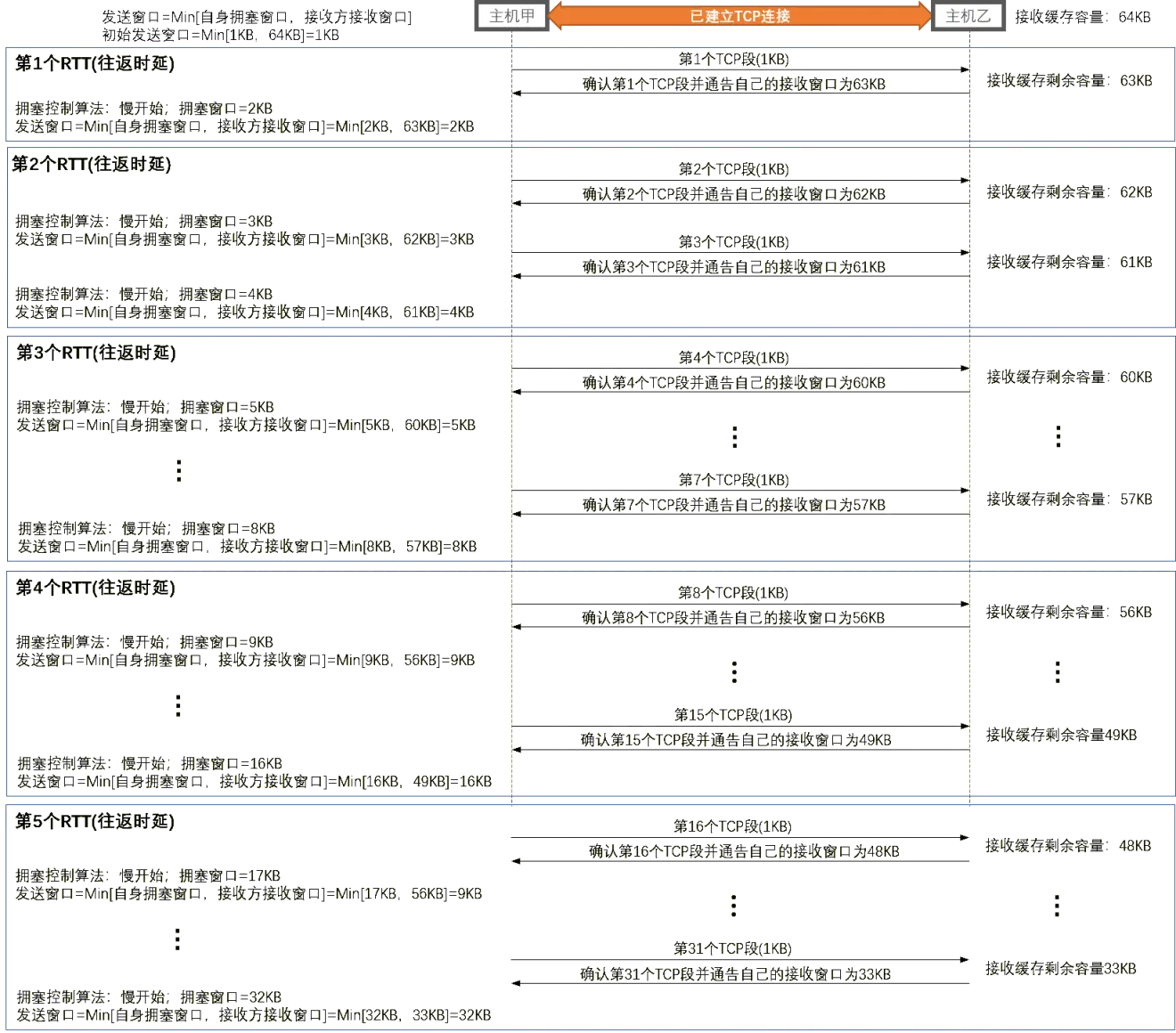Click the line ending Min[4KB, 61KB]=4KB
The image size is (1176, 1033).
(244, 313)
